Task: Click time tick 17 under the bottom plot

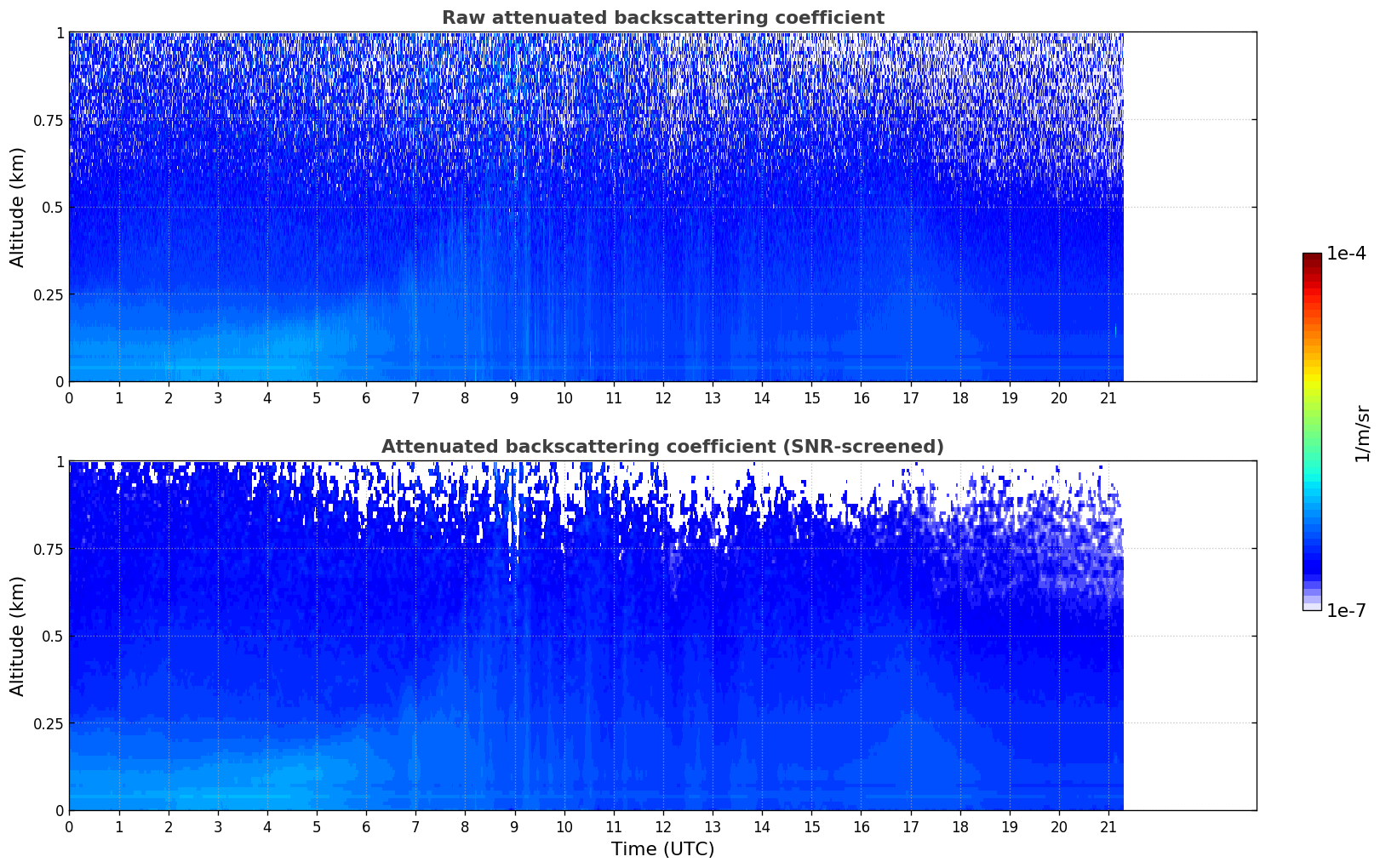Action: click(x=911, y=826)
